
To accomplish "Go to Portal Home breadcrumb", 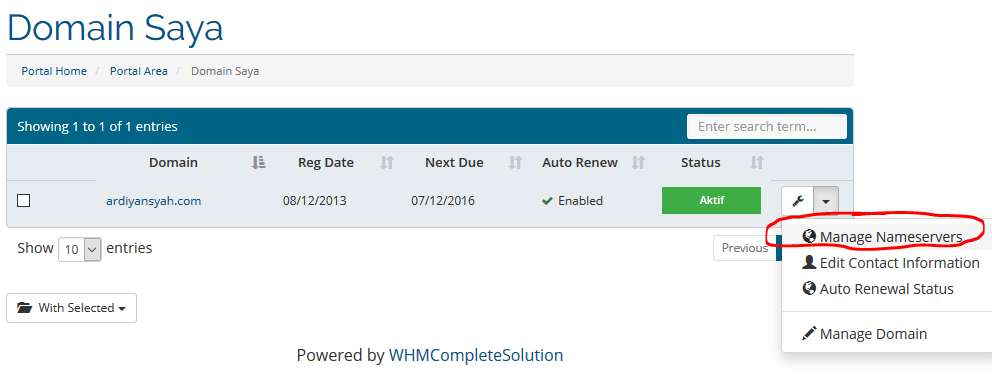I will [54, 71].
